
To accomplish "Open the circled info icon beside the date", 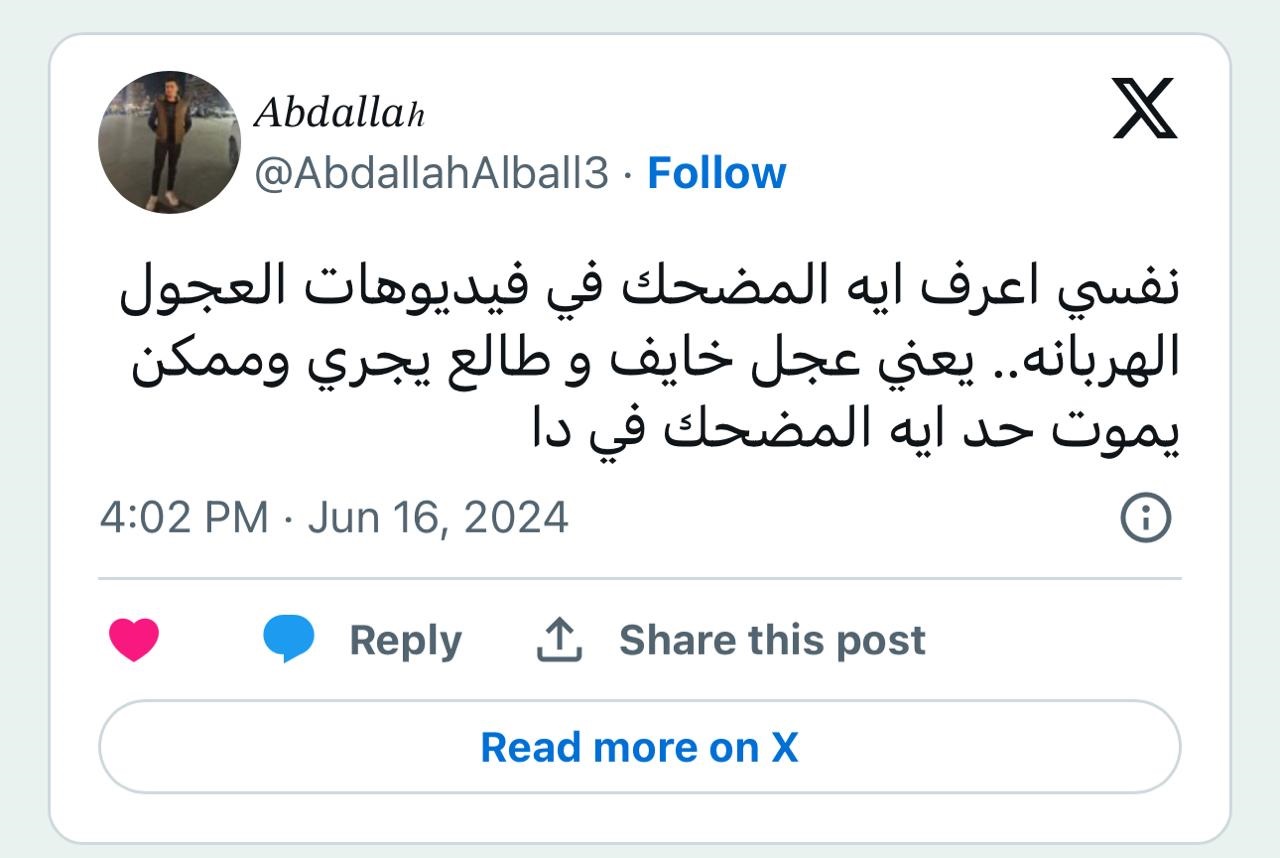I will (x=1145, y=518).
